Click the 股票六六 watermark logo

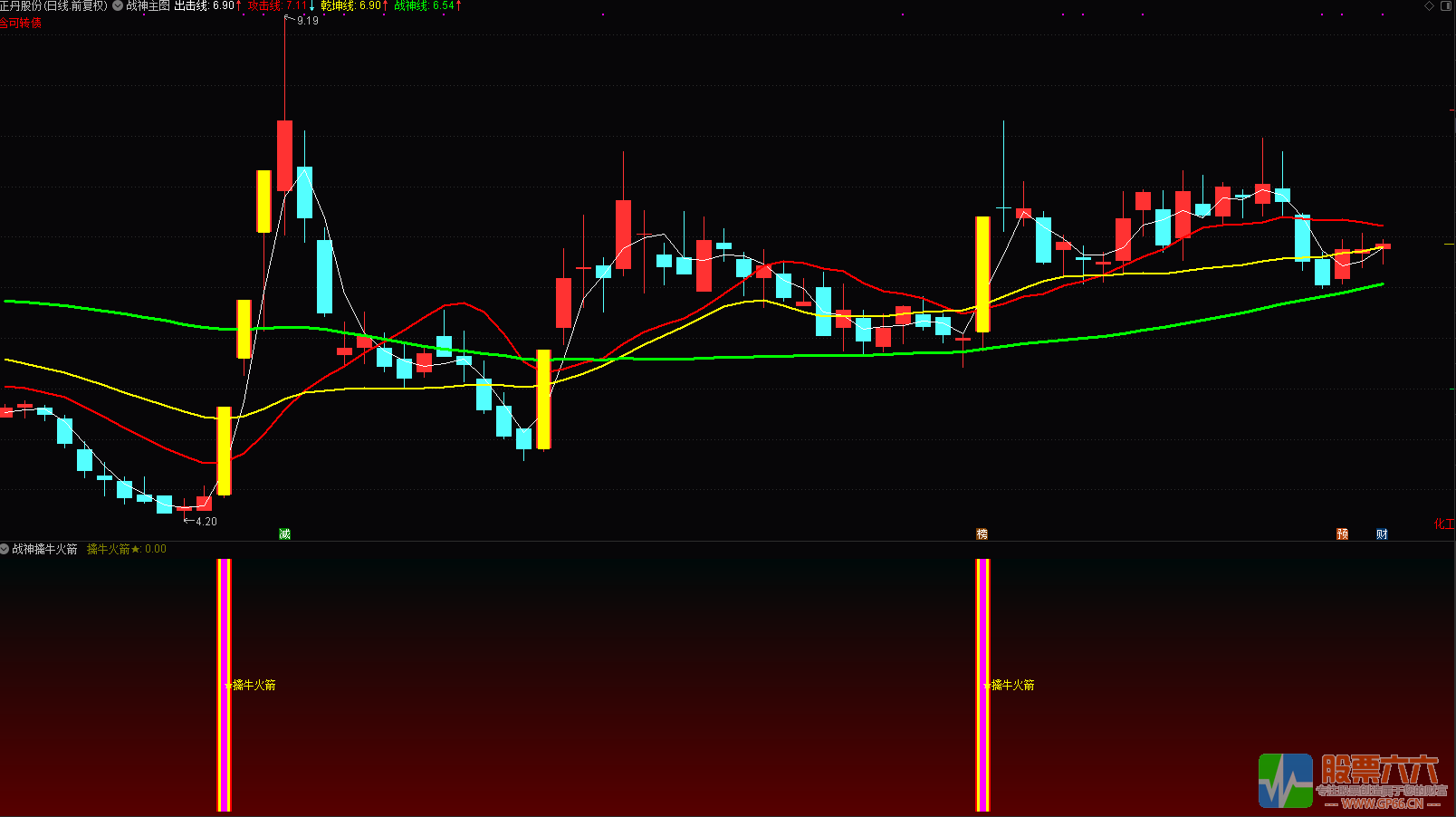1351,781
